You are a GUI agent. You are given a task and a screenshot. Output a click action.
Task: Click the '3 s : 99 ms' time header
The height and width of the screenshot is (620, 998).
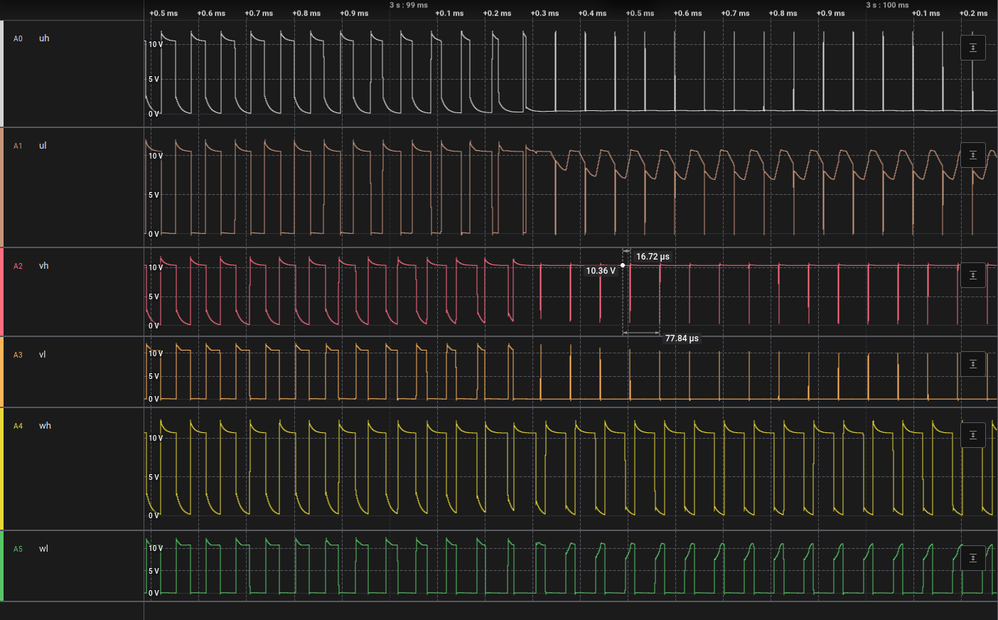[409, 5]
